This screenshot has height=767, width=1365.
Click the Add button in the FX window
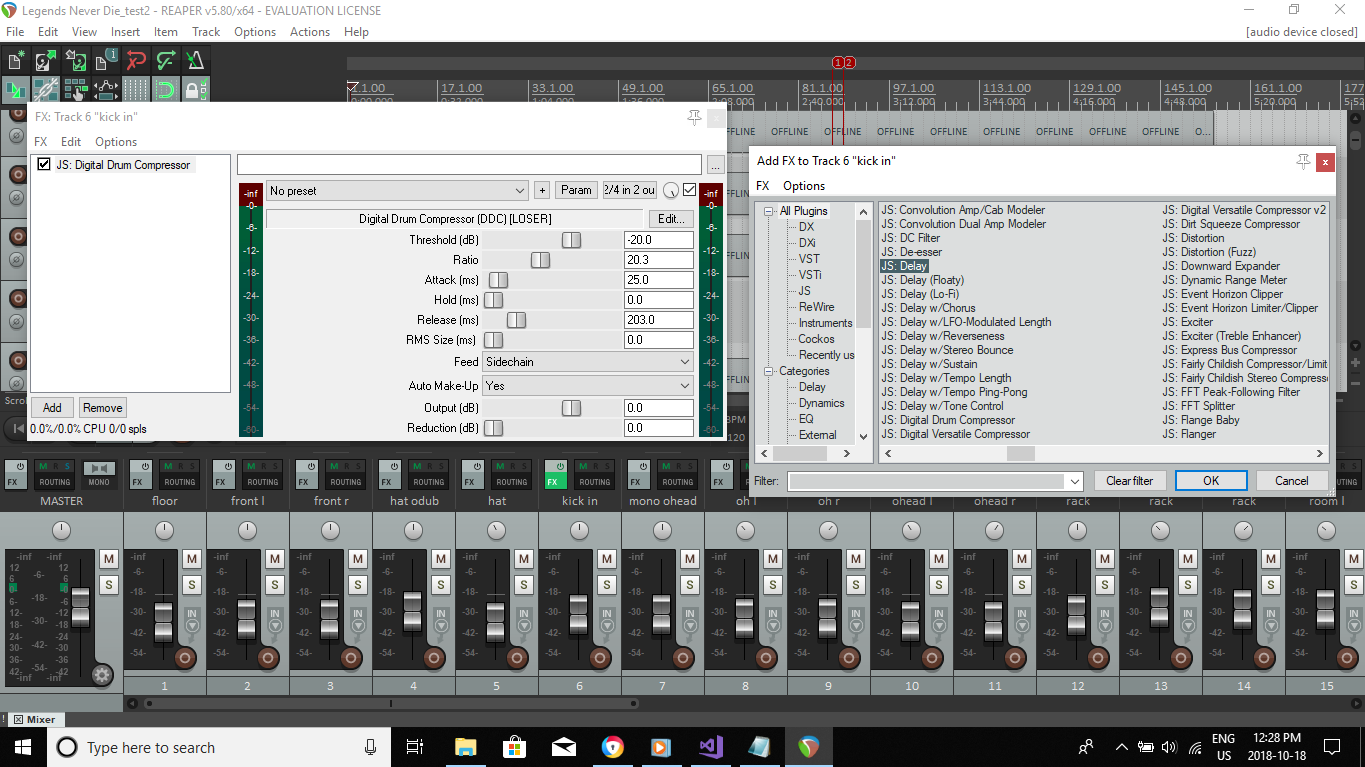52,407
